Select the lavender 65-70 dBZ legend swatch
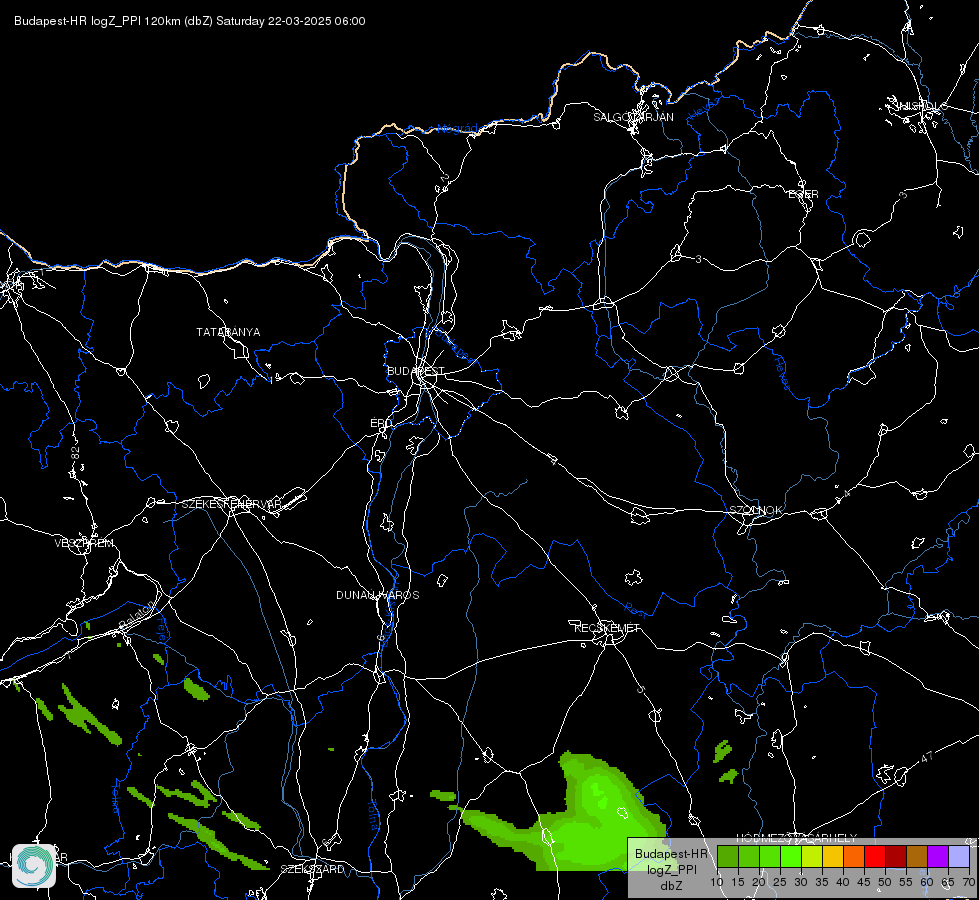Viewport: 979px width, 900px height. 959,856
